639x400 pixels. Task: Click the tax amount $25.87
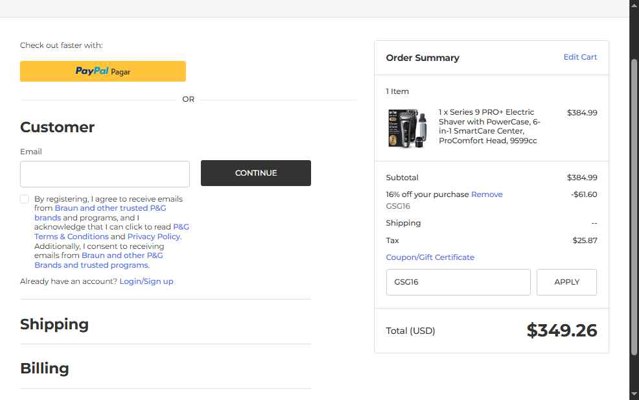[585, 240]
